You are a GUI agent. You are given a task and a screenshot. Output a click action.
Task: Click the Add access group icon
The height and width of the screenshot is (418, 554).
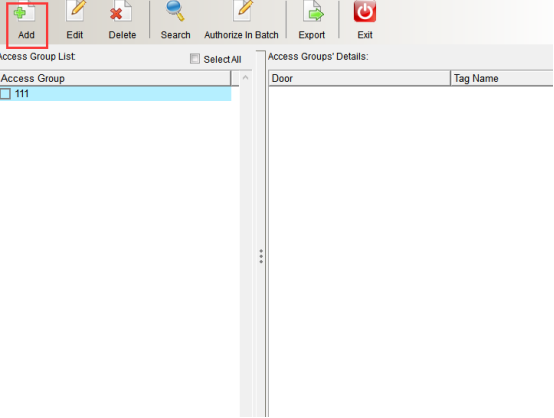click(24, 12)
